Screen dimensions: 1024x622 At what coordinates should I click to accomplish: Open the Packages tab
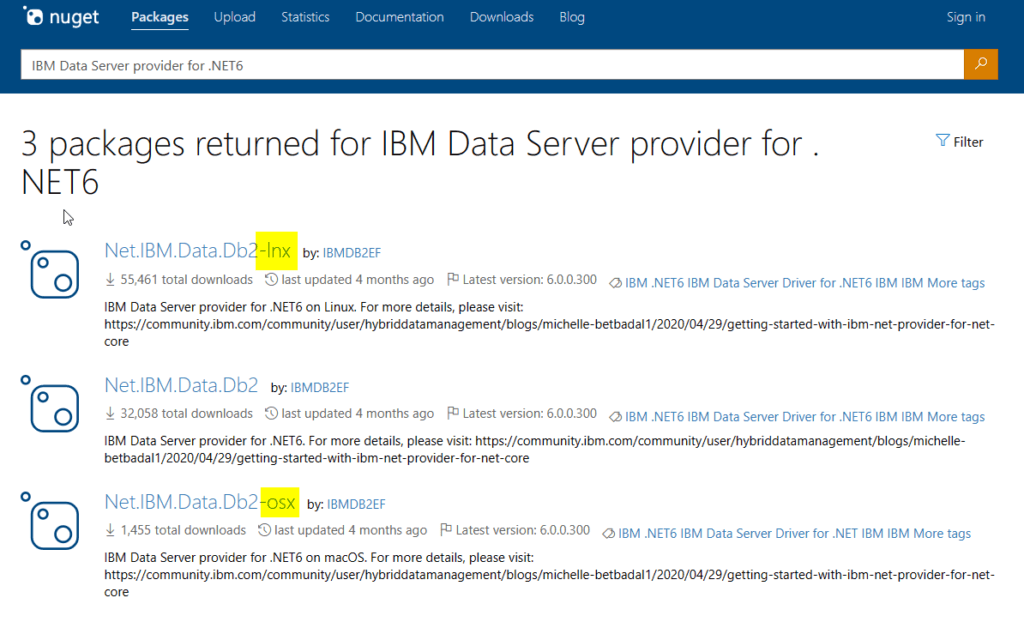coord(159,17)
